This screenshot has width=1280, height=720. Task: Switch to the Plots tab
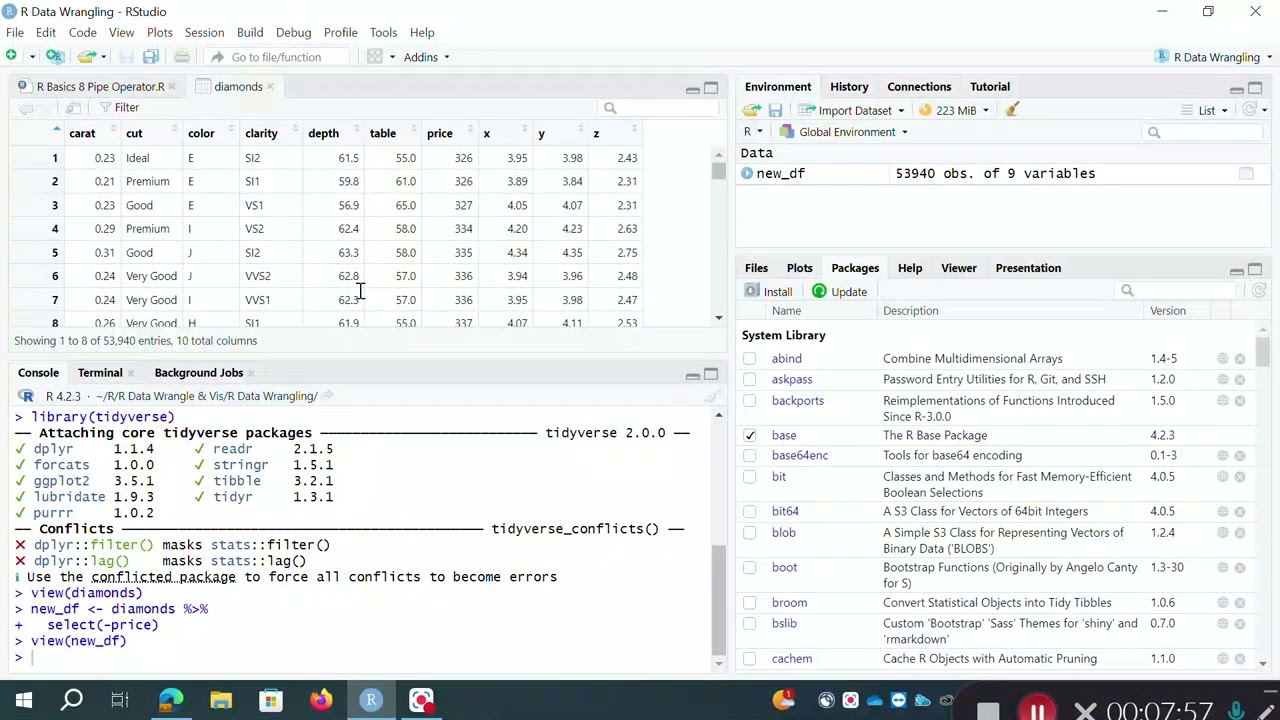(799, 268)
